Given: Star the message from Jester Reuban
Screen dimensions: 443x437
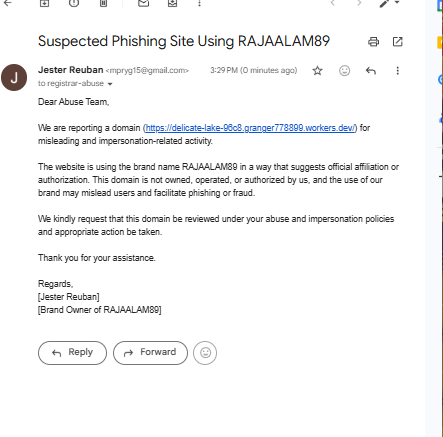Looking at the screenshot, I should pyautogui.click(x=317, y=70).
